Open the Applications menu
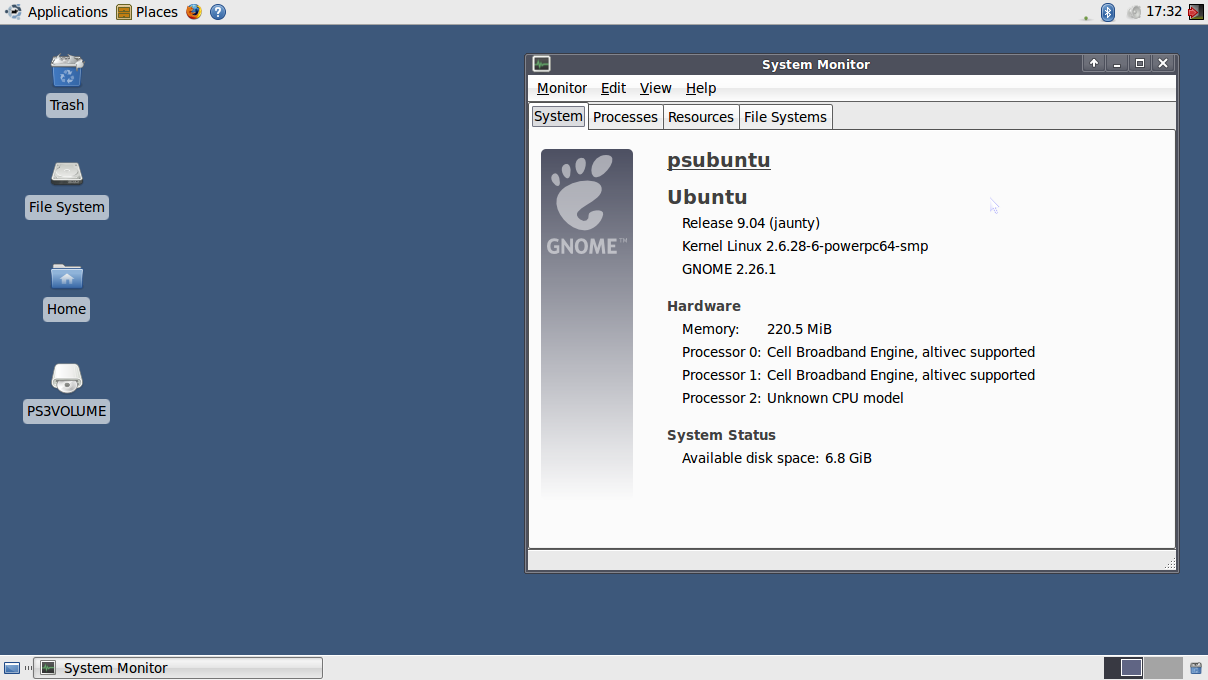Screen dimensions: 1208x680 pyautogui.click(x=57, y=12)
